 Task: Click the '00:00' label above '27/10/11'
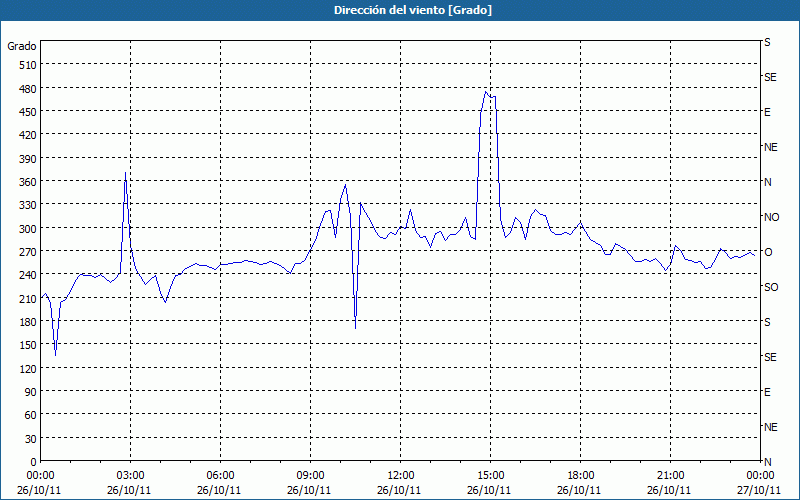tap(760, 476)
